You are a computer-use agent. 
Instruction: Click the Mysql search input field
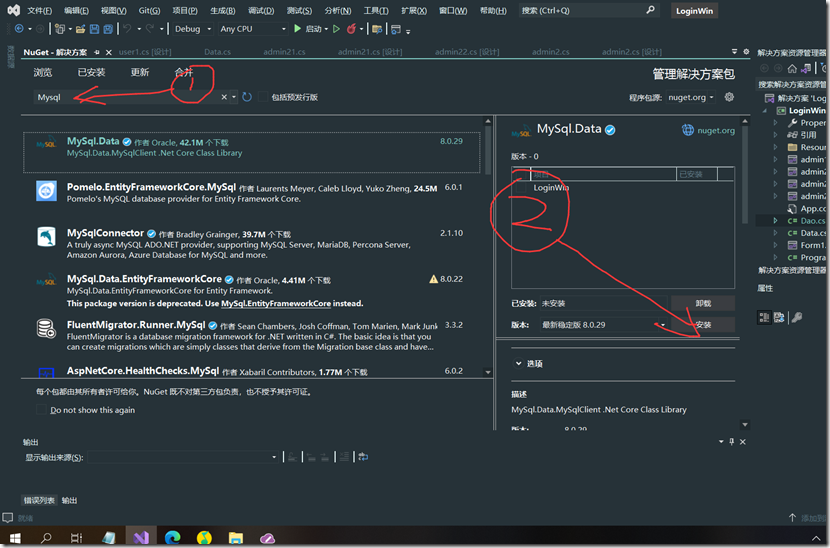pyautogui.click(x=127, y=97)
